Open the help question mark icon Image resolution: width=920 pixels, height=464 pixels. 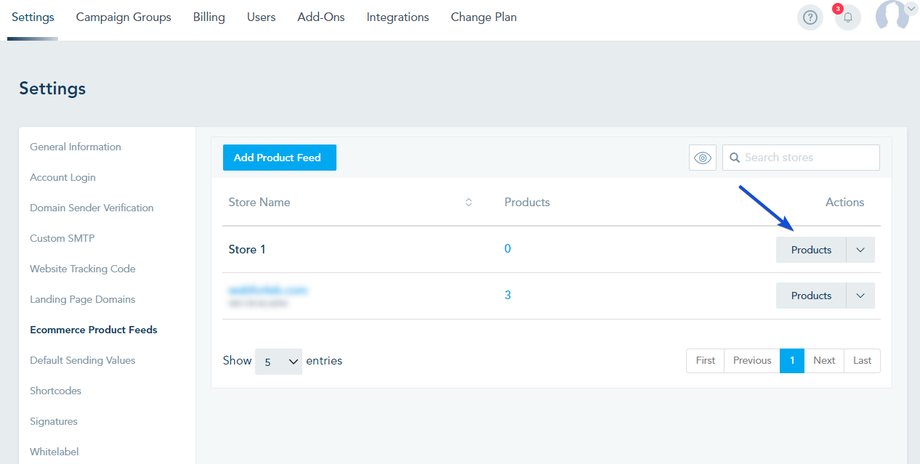tap(810, 18)
